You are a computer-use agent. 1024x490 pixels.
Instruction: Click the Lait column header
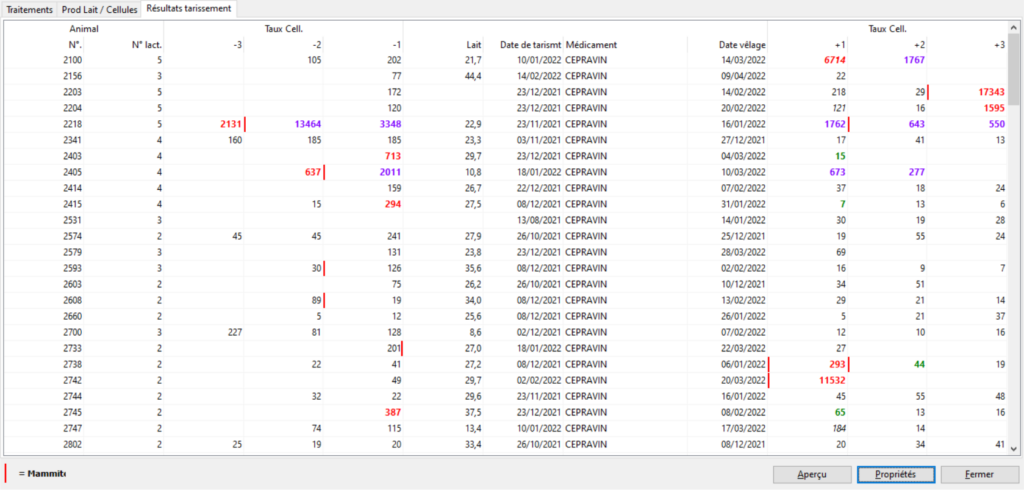click(474, 45)
